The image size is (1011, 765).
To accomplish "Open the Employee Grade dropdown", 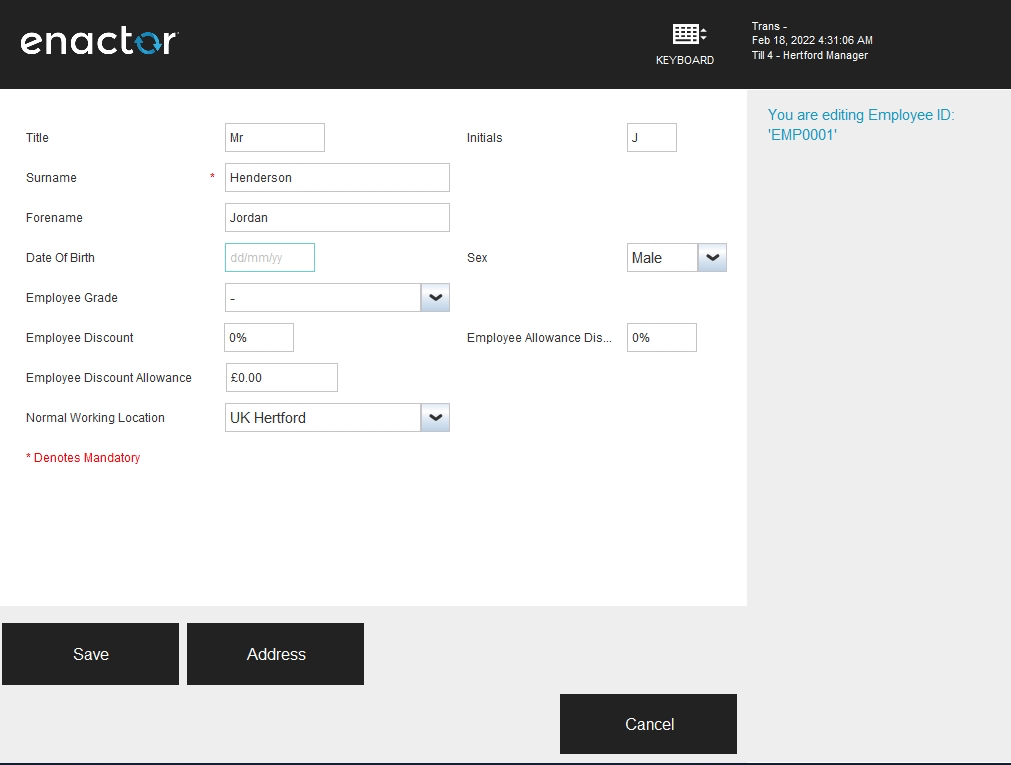I will [435, 297].
